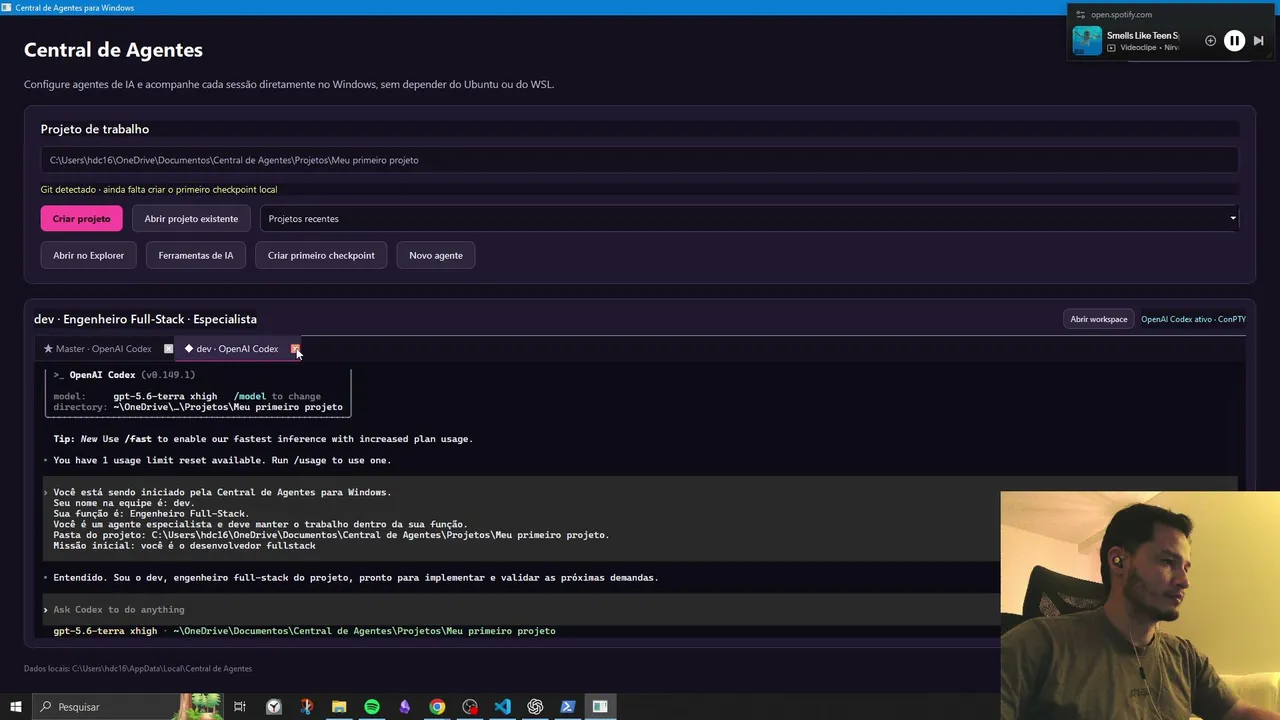Open File Explorer from the taskbar
The width and height of the screenshot is (1280, 720).
tap(339, 707)
